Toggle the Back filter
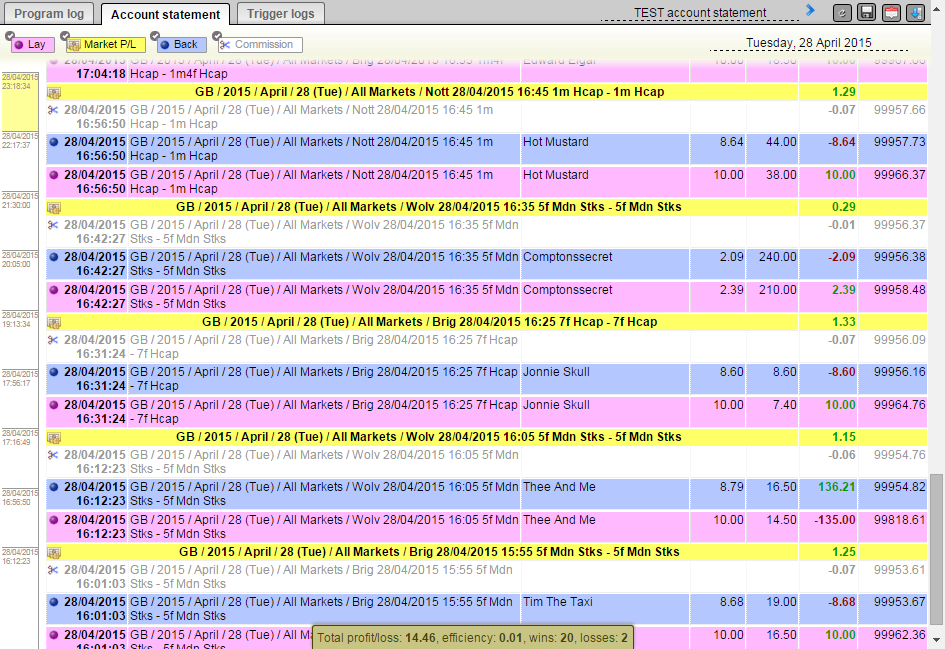This screenshot has height=649, width=945. (x=181, y=45)
